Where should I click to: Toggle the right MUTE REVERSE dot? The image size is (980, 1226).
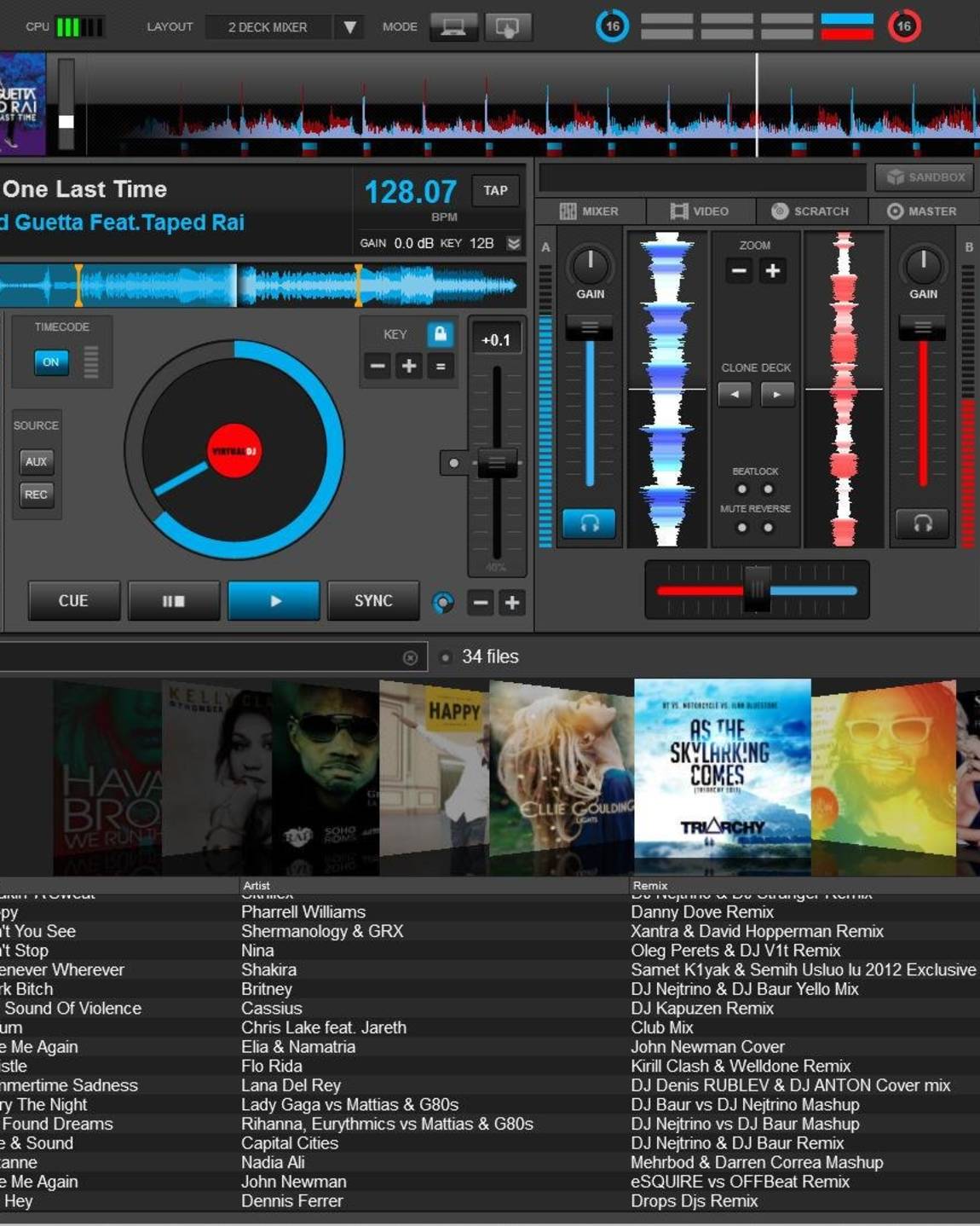[769, 528]
